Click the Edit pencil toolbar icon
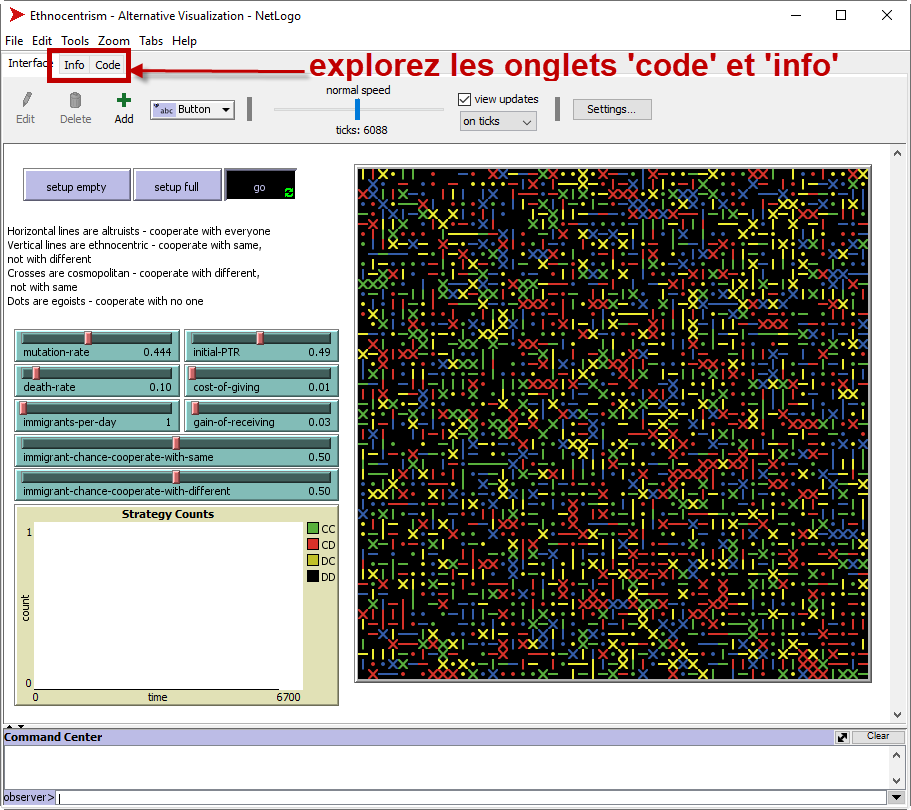911x810 pixels. pos(26,100)
